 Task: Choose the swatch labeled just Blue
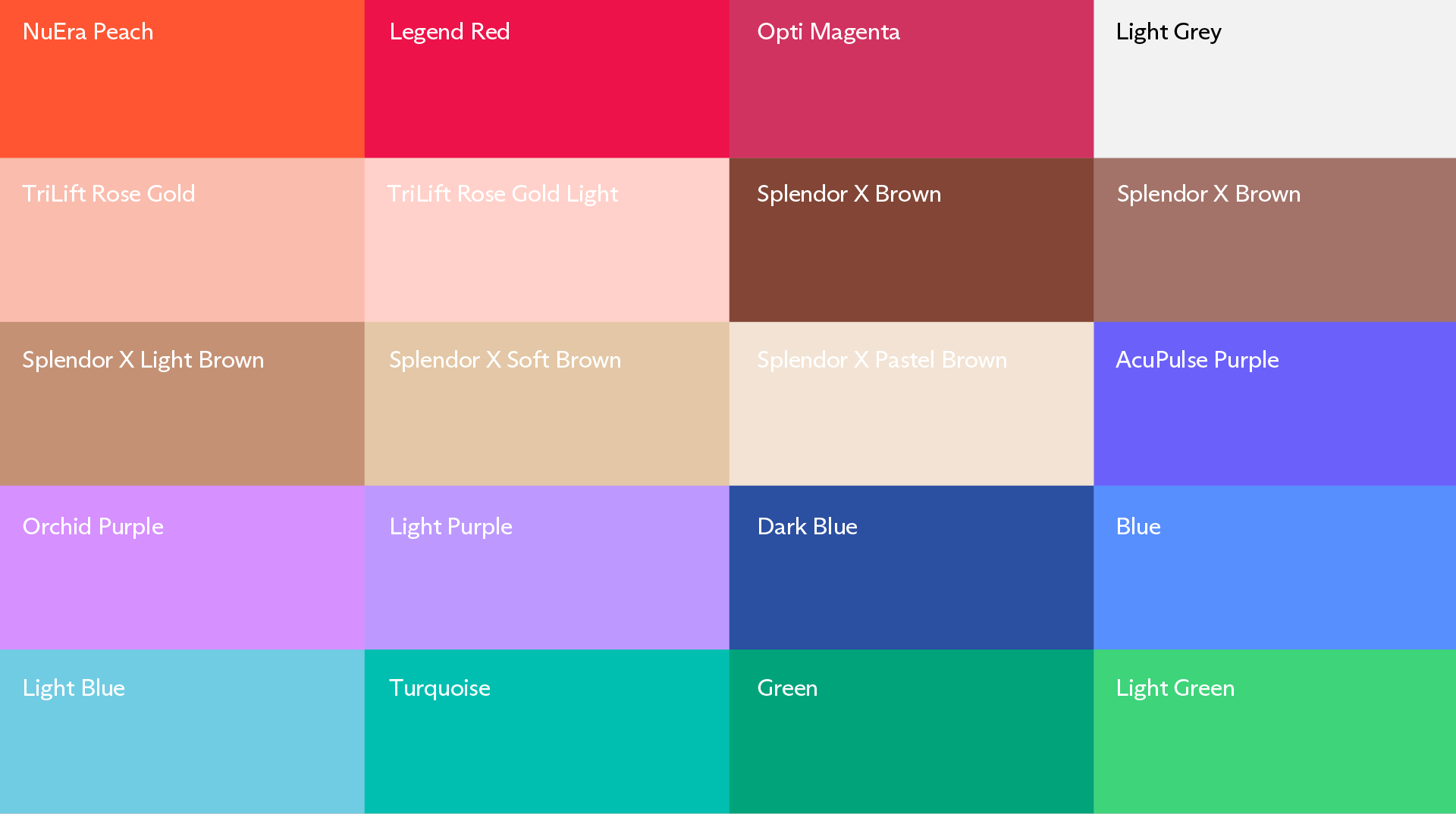coord(1275,568)
